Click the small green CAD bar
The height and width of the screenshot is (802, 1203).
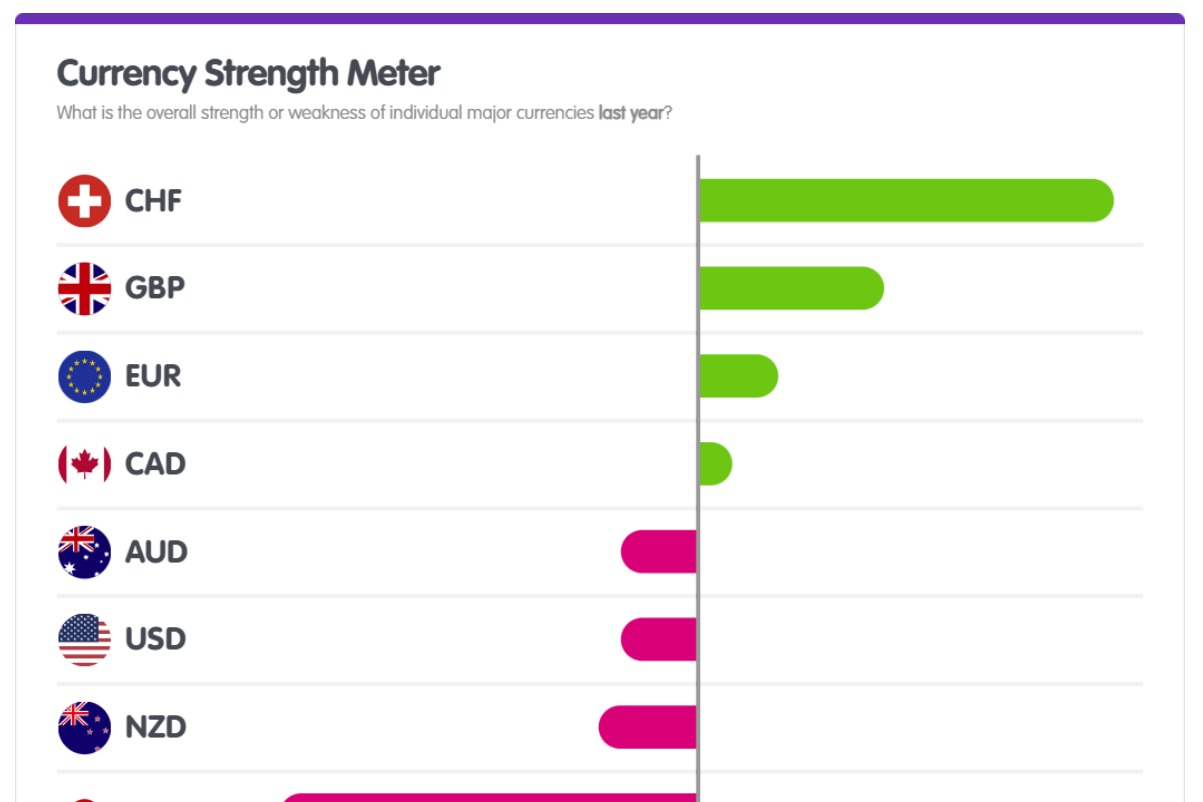click(x=715, y=464)
